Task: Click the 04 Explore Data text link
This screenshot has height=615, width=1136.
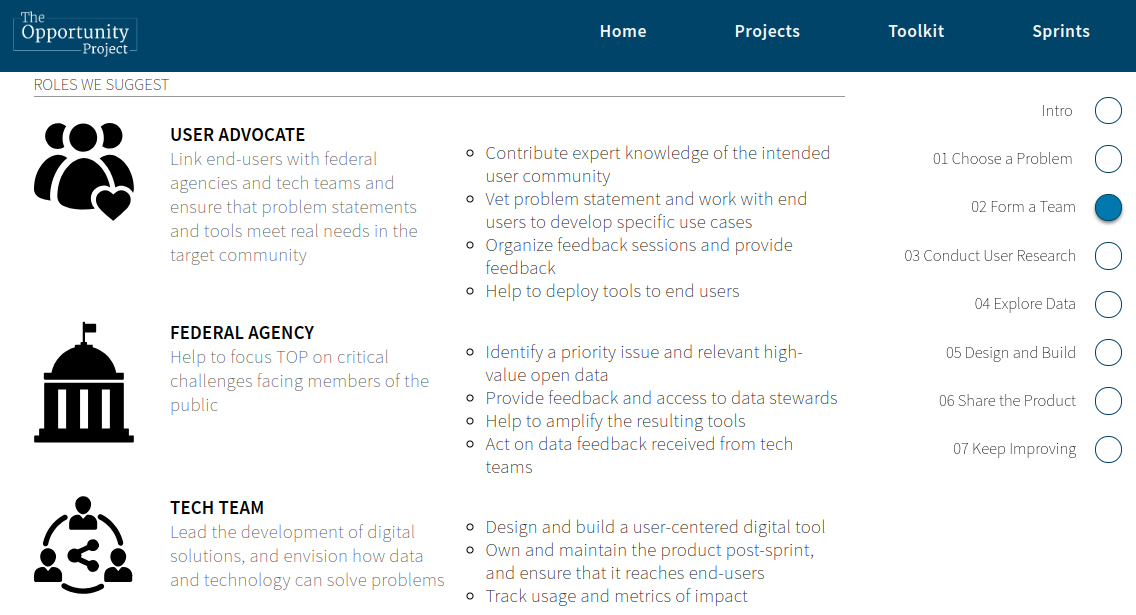Action: [x=1024, y=304]
